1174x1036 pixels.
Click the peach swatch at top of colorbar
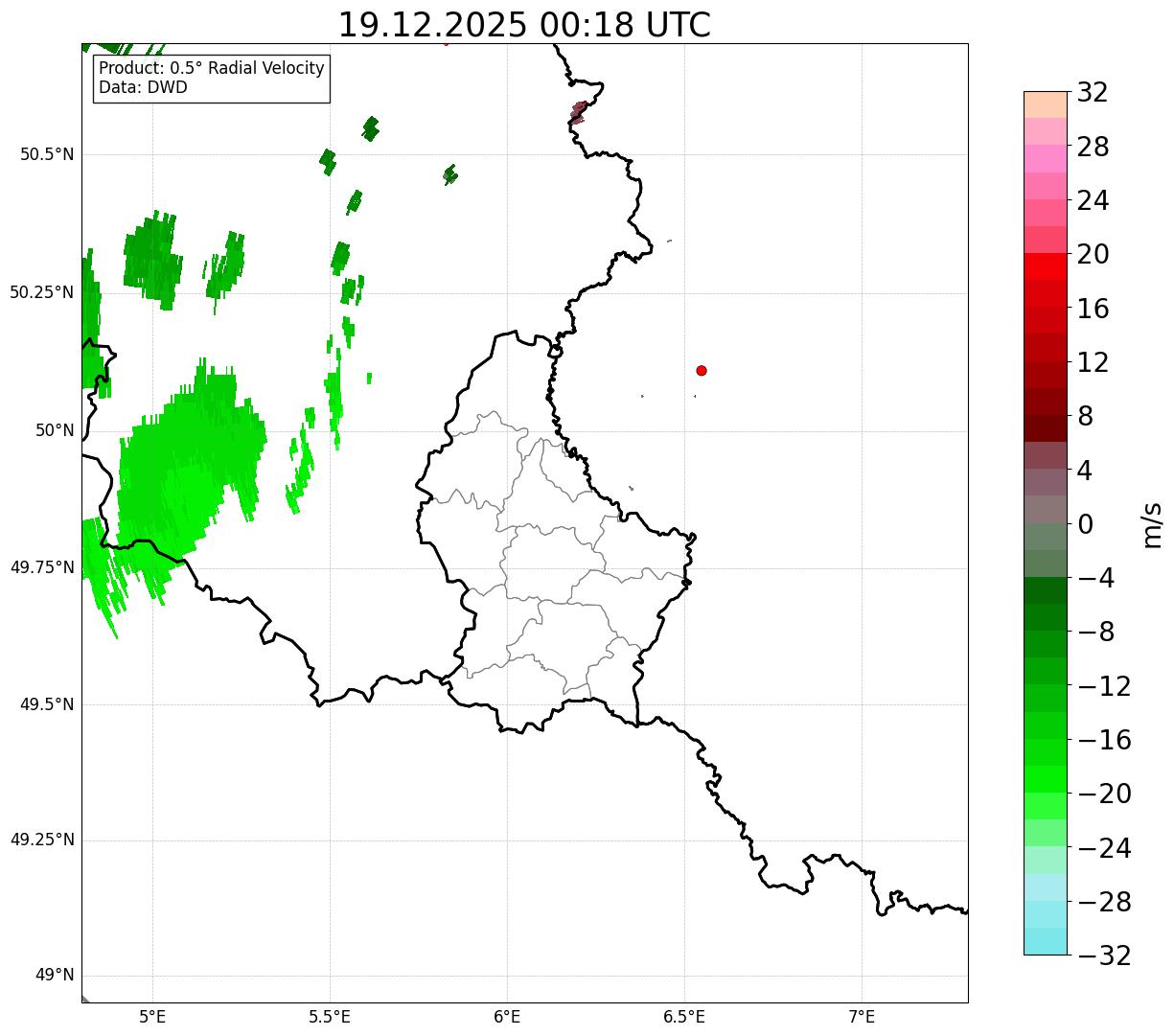(1046, 104)
